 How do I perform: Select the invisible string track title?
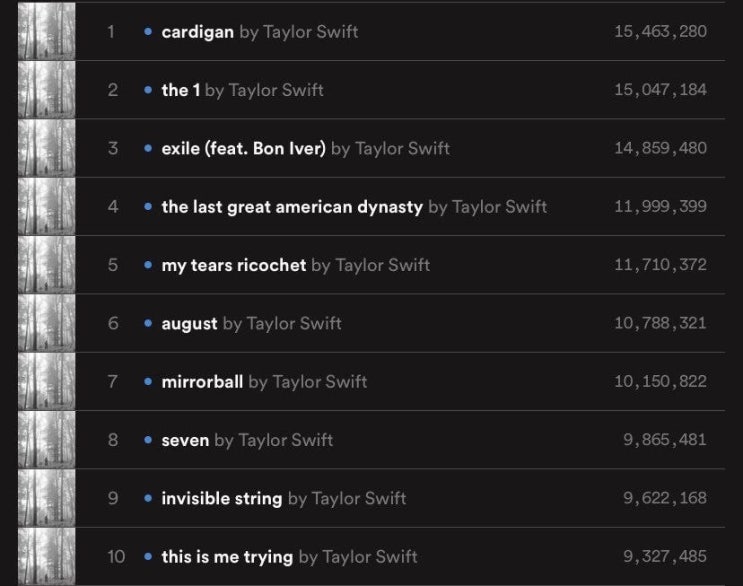(222, 499)
